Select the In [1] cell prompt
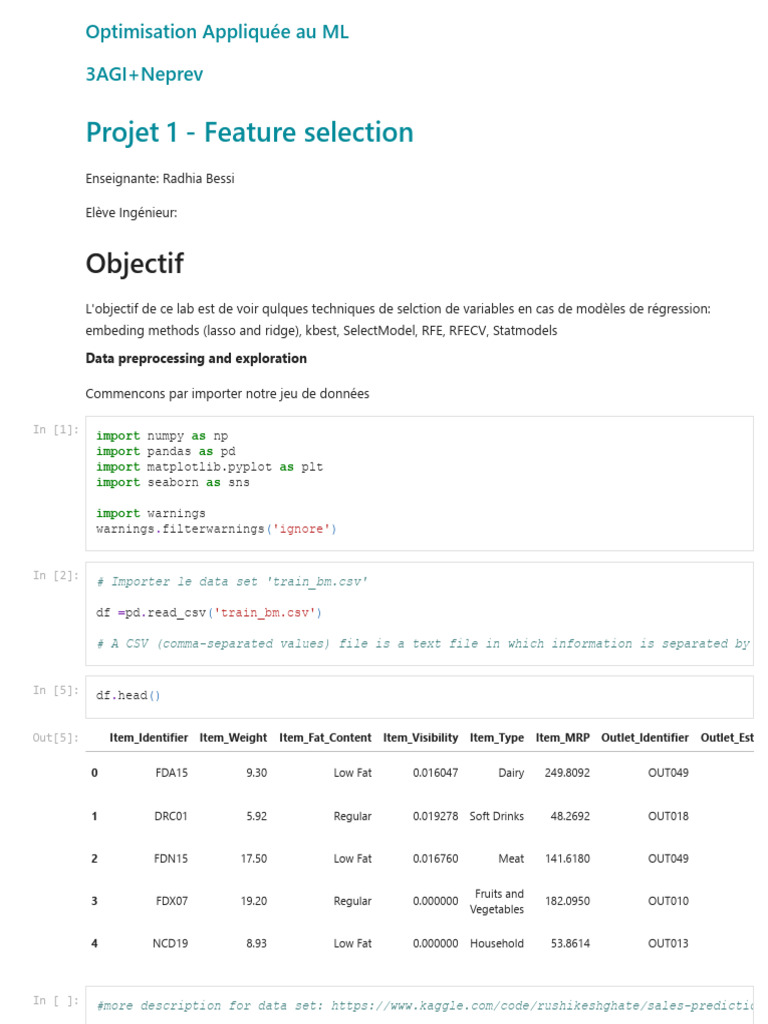 (55, 430)
